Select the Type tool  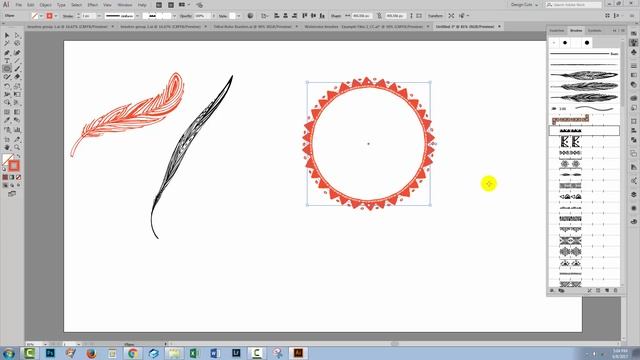[x=7, y=61]
